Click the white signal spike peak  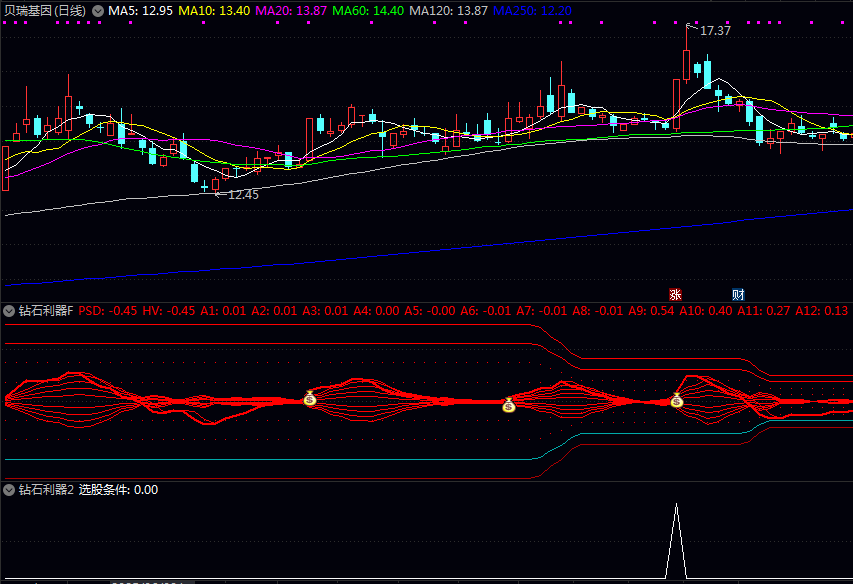click(x=677, y=506)
